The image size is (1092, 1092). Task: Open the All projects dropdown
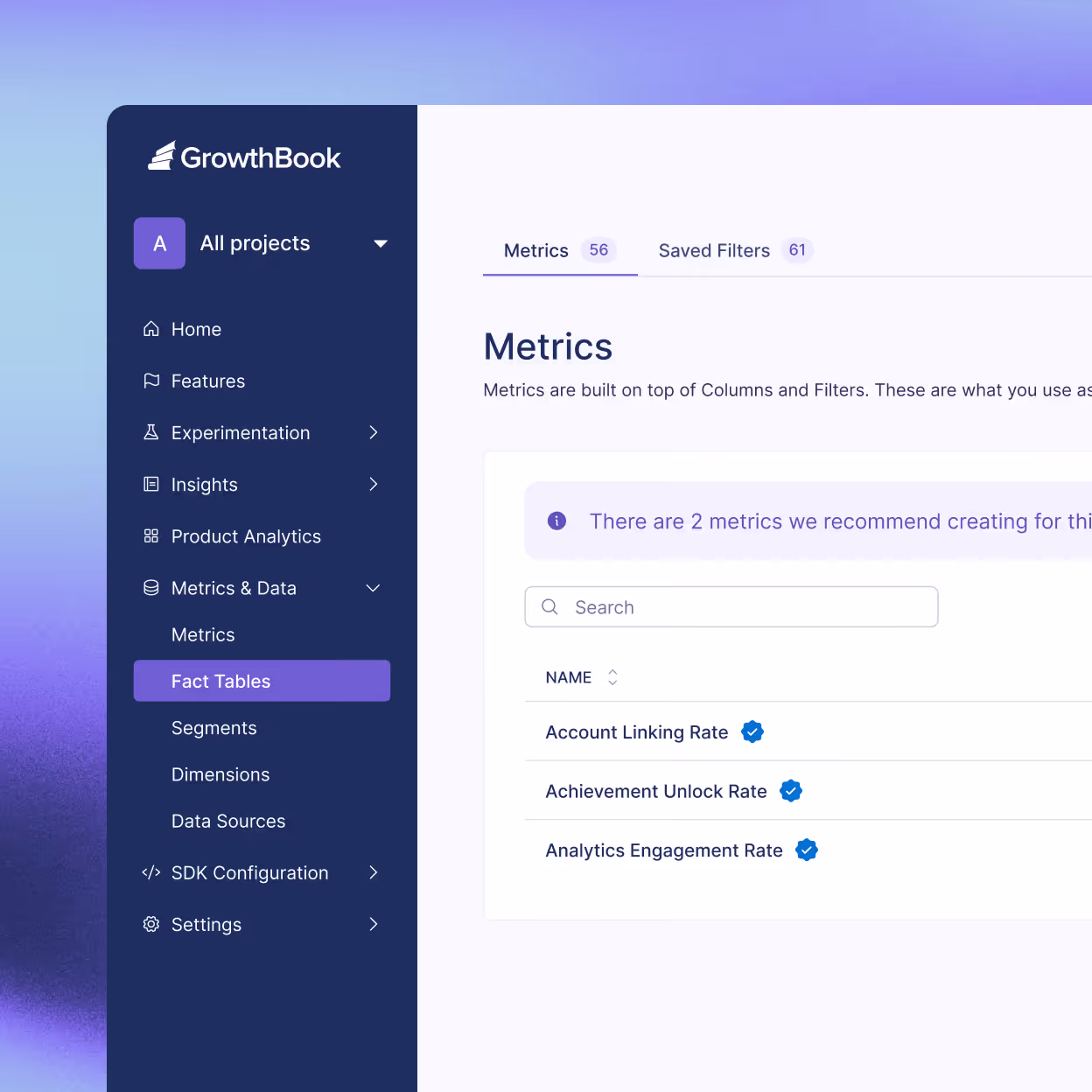380,243
